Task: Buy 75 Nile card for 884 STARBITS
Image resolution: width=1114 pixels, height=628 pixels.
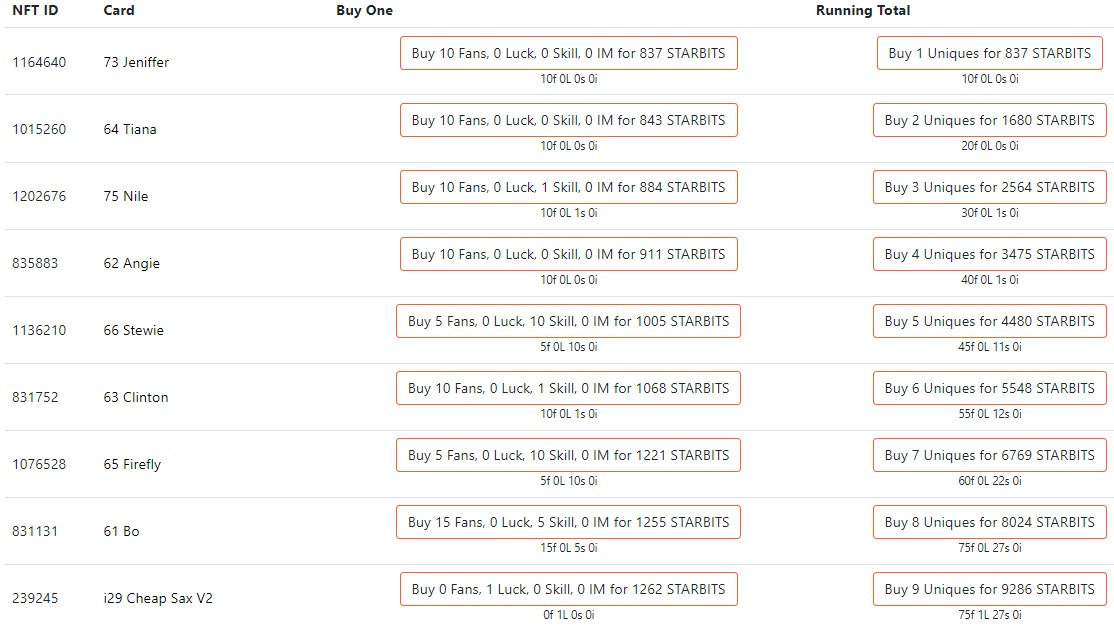Action: 568,187
